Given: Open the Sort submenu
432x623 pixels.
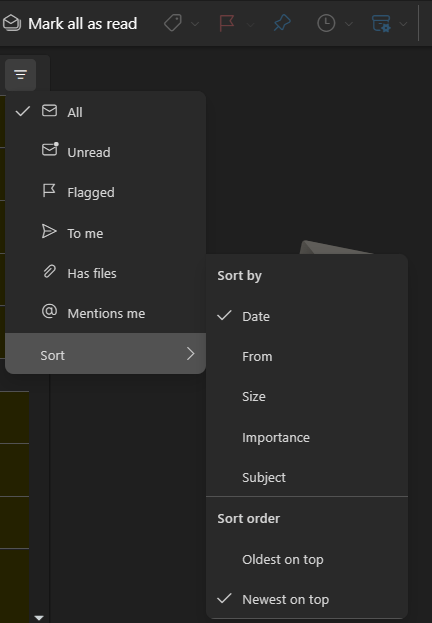Looking at the screenshot, I should [x=105, y=354].
